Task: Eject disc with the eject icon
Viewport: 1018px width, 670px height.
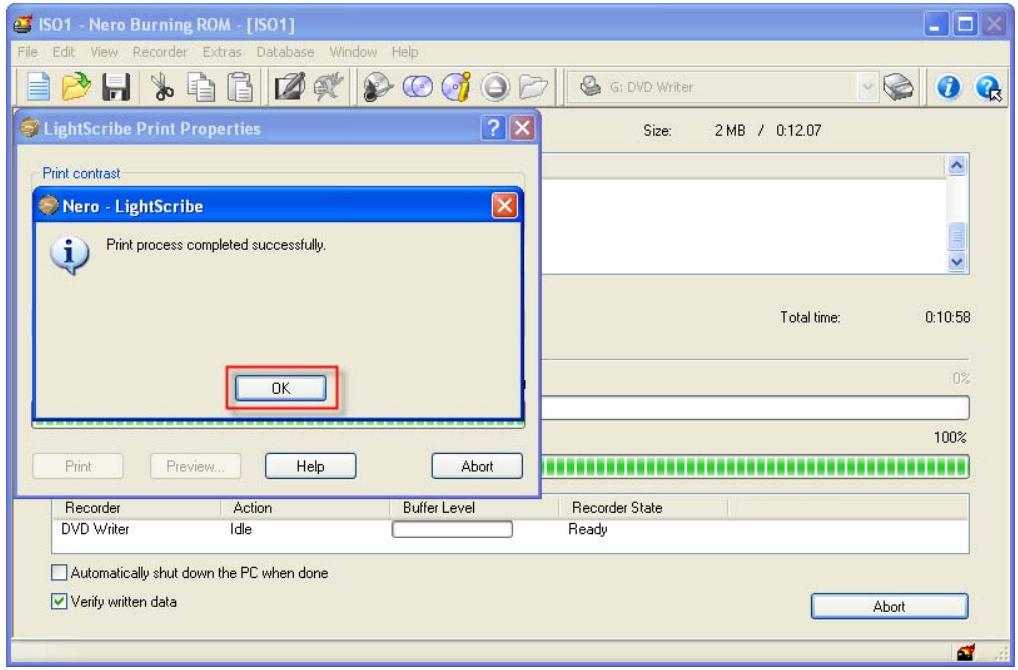Action: pyautogui.click(x=495, y=87)
